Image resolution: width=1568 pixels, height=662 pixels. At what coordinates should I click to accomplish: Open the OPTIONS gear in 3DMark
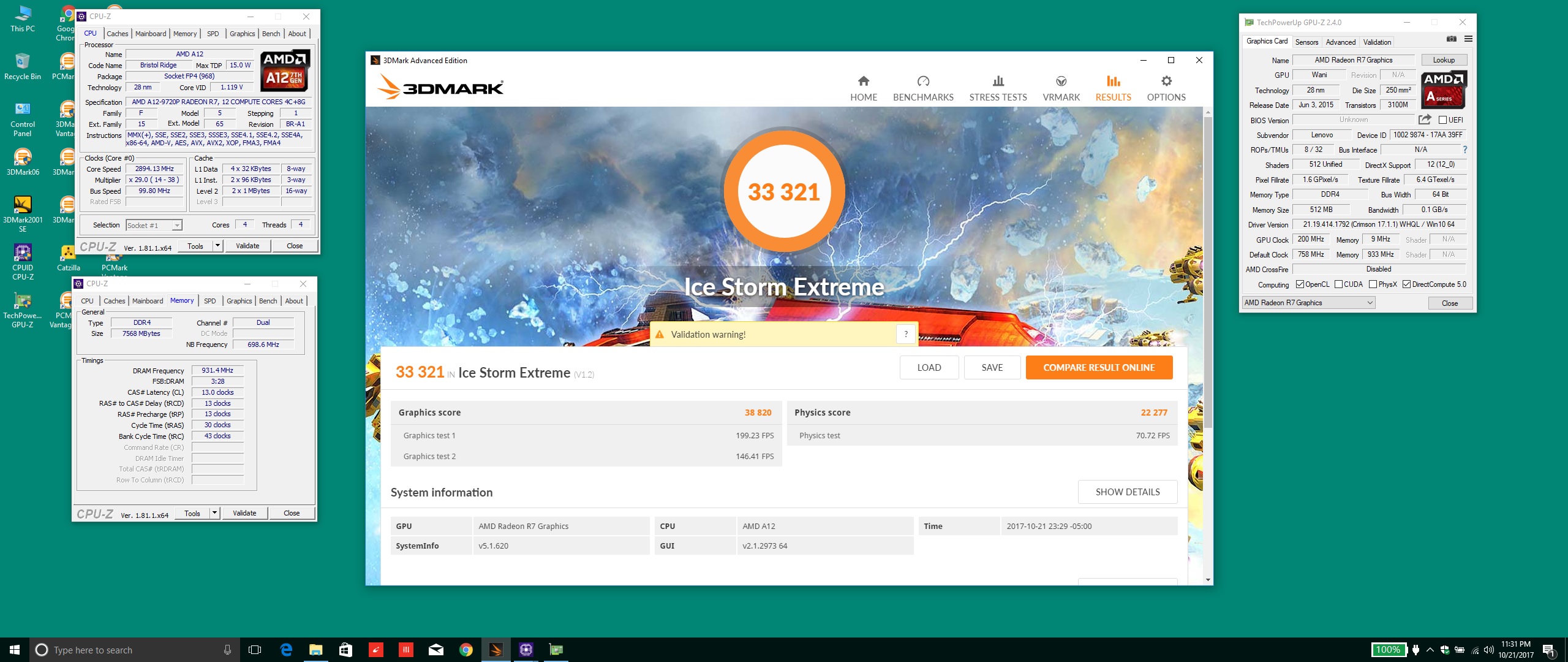pyautogui.click(x=1166, y=88)
